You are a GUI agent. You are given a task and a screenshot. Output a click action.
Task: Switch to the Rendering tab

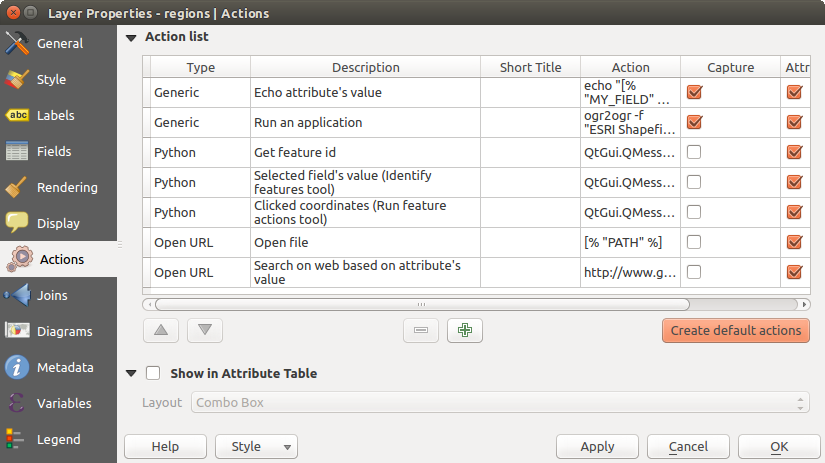point(67,188)
